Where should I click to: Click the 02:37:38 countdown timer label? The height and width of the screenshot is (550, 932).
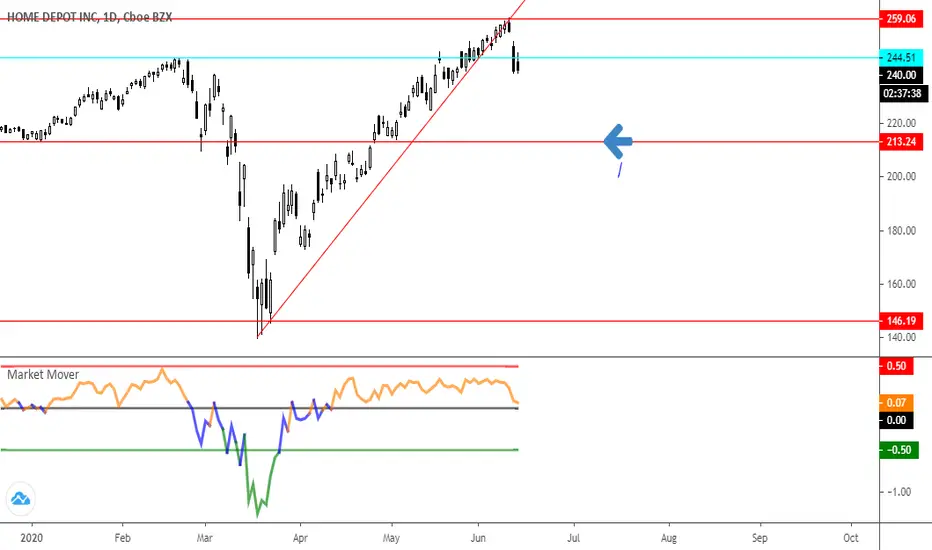pos(903,93)
